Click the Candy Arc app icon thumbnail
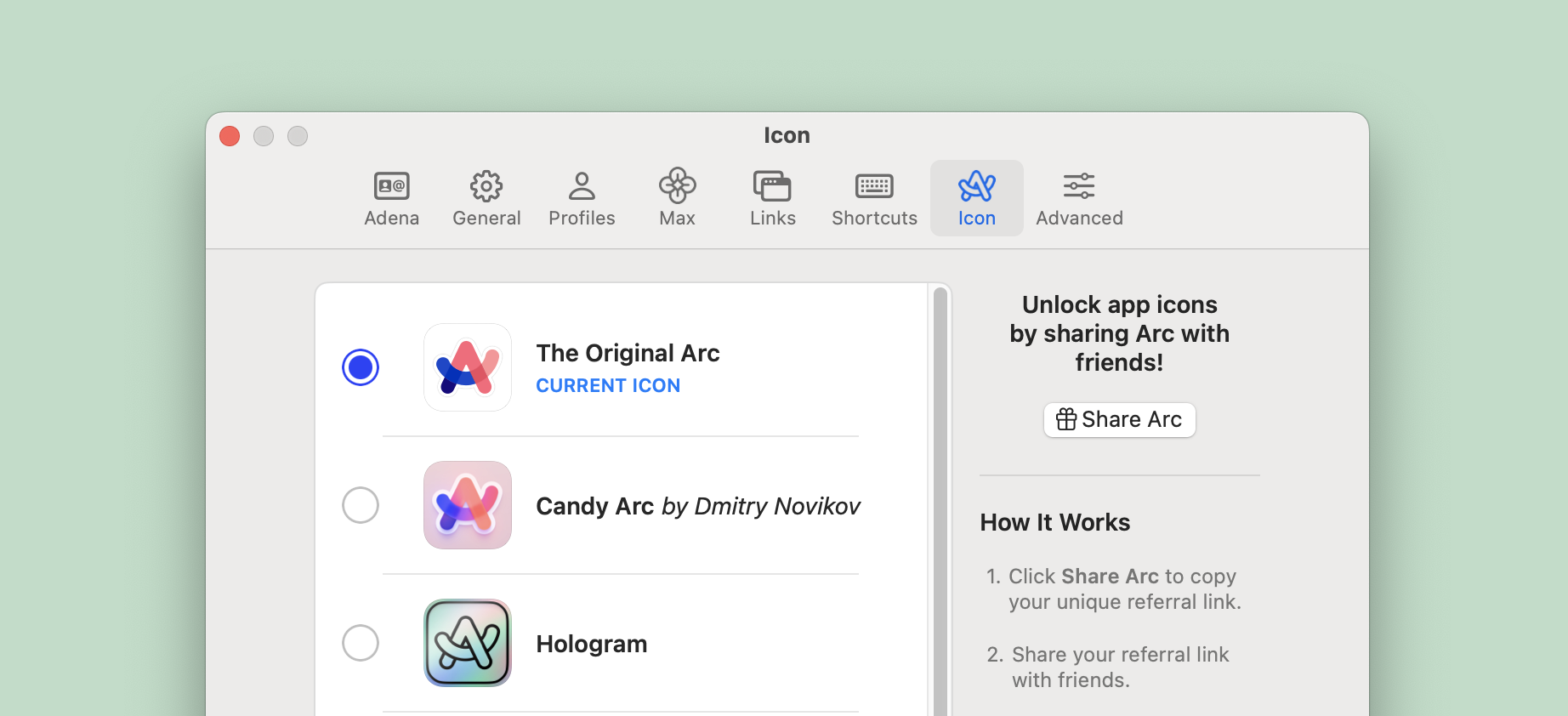The width and height of the screenshot is (1568, 716). [x=468, y=505]
